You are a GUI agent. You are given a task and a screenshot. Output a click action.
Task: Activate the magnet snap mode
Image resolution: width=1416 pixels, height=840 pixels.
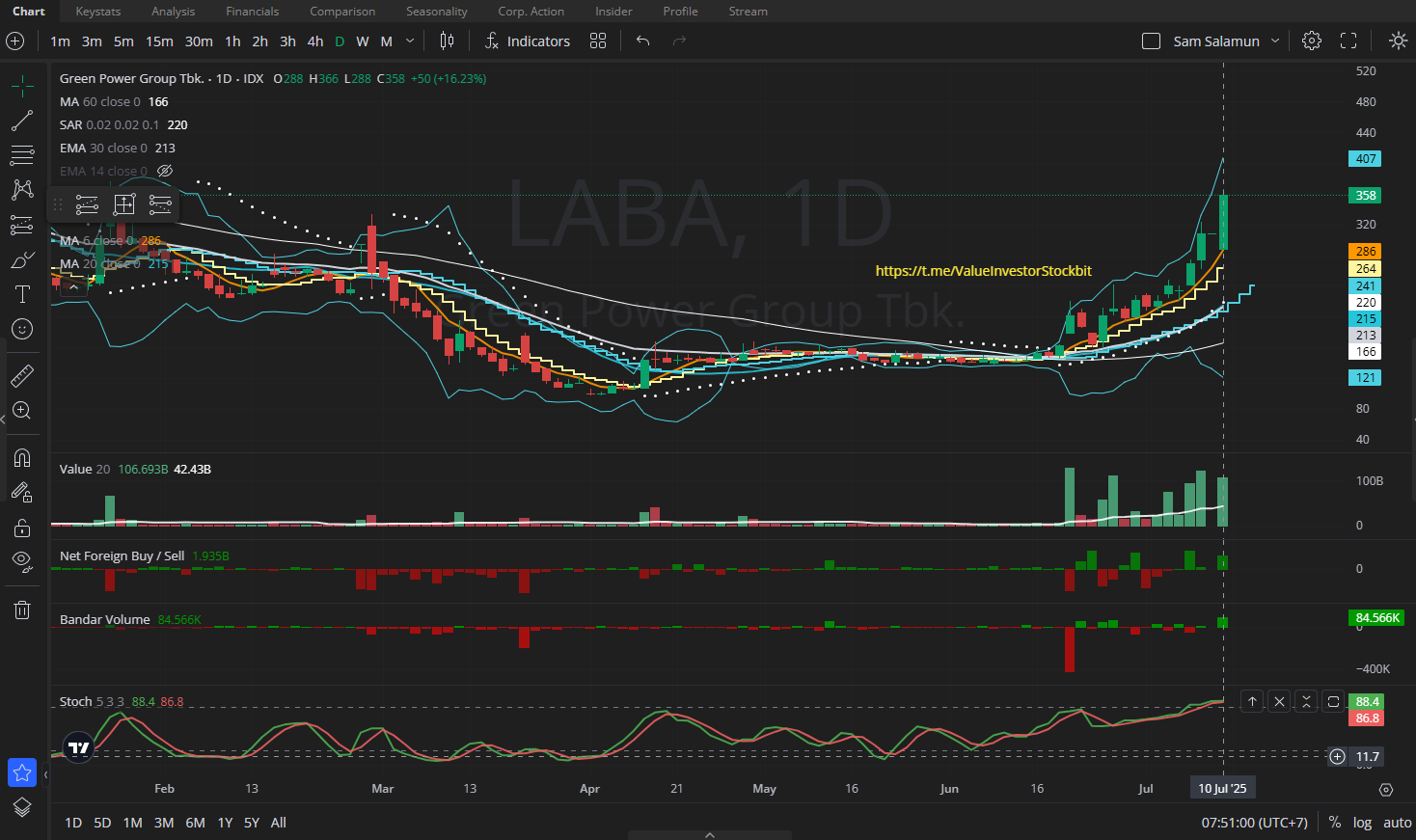[22, 458]
